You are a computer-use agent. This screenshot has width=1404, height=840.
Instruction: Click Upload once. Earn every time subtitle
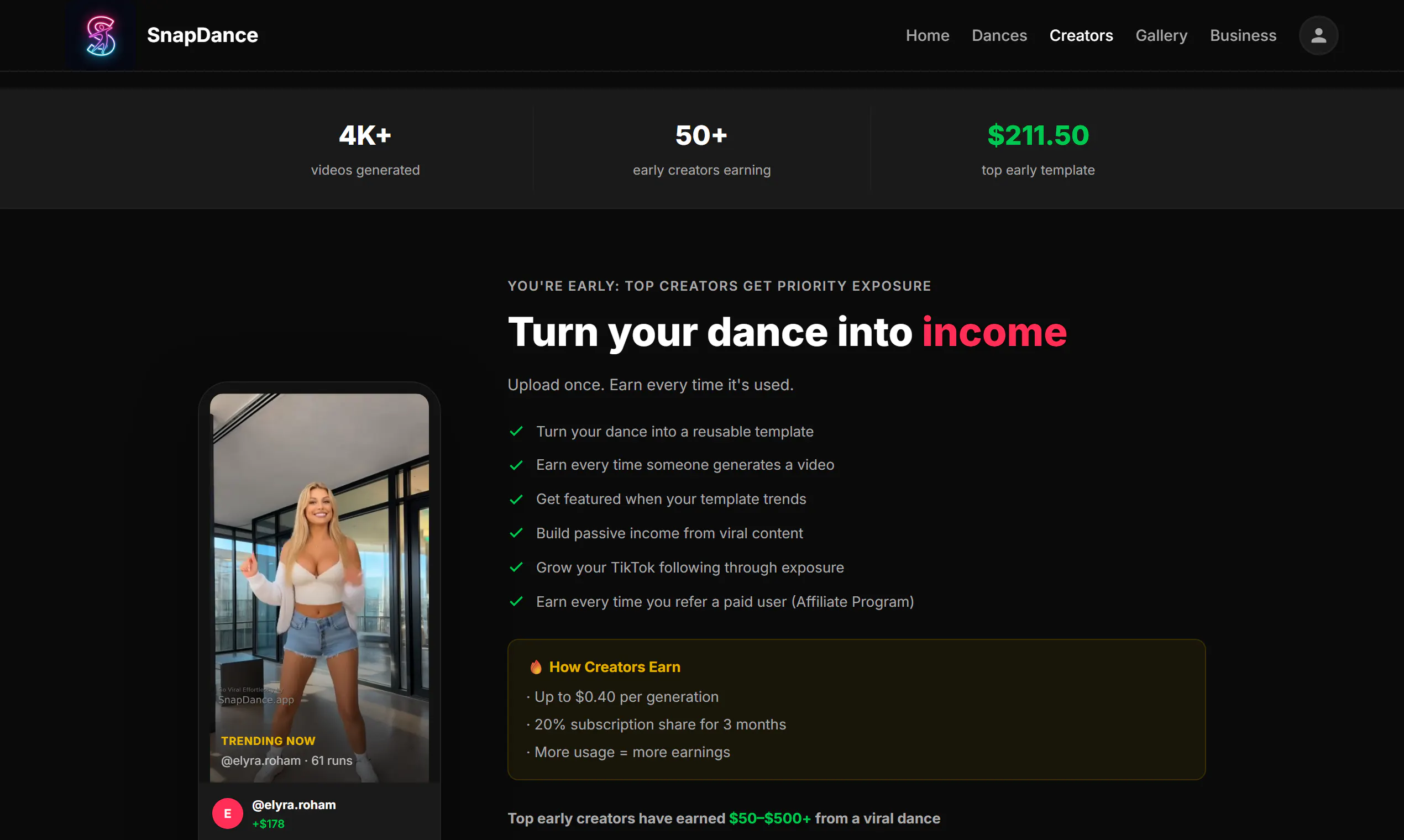tap(651, 385)
